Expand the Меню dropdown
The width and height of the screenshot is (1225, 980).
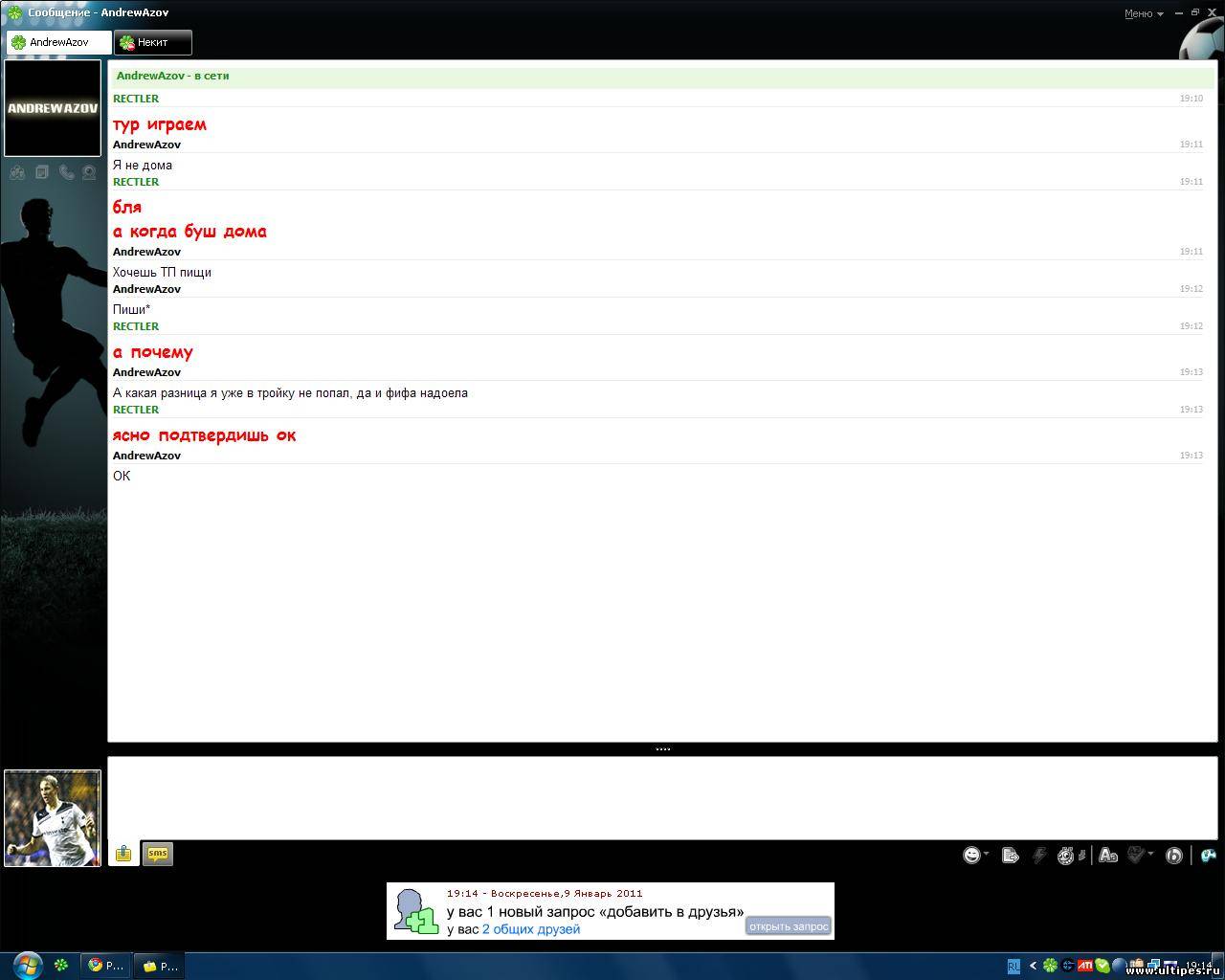click(x=1144, y=13)
